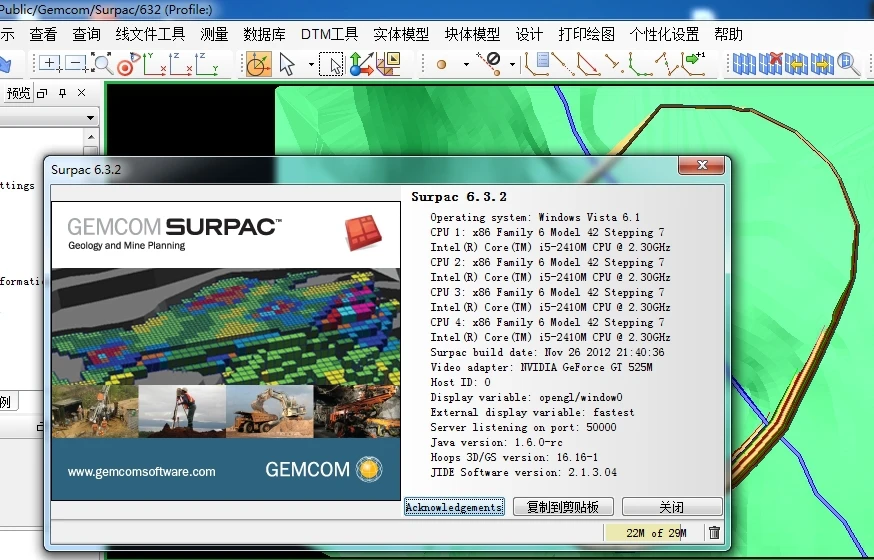The height and width of the screenshot is (560, 874).
Task: Open the 查看 menu
Action: (x=43, y=35)
